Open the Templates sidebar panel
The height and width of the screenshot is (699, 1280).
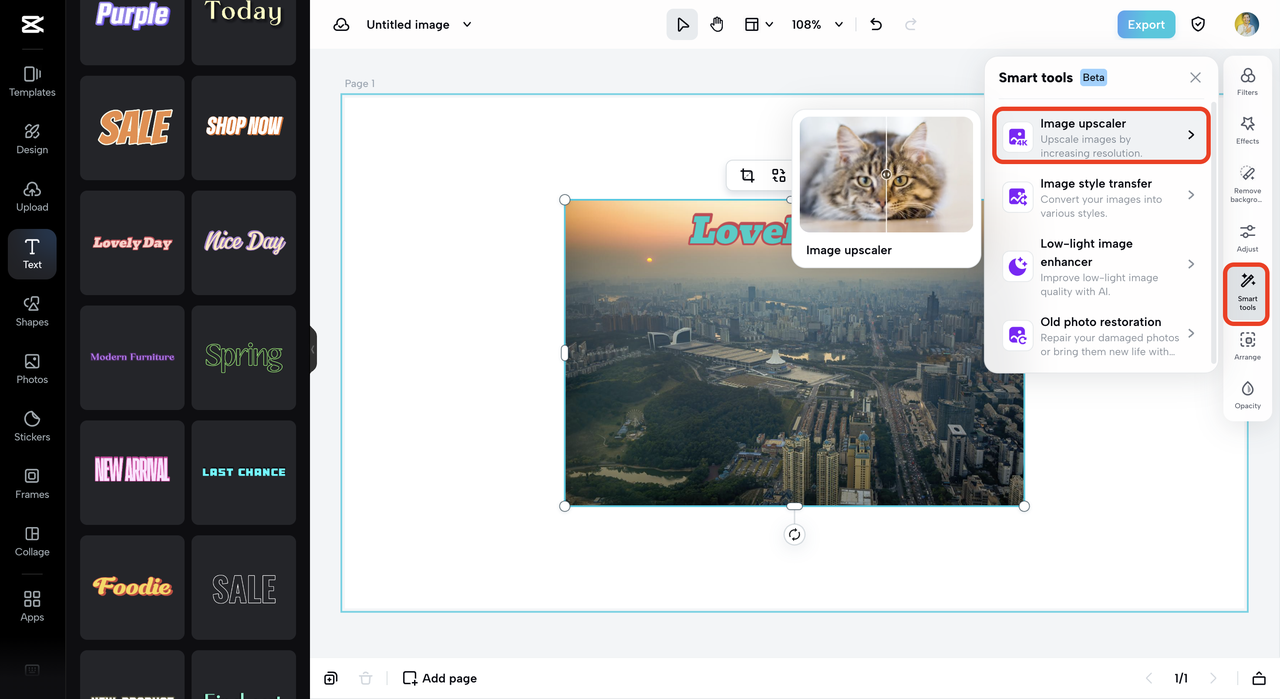pos(32,81)
